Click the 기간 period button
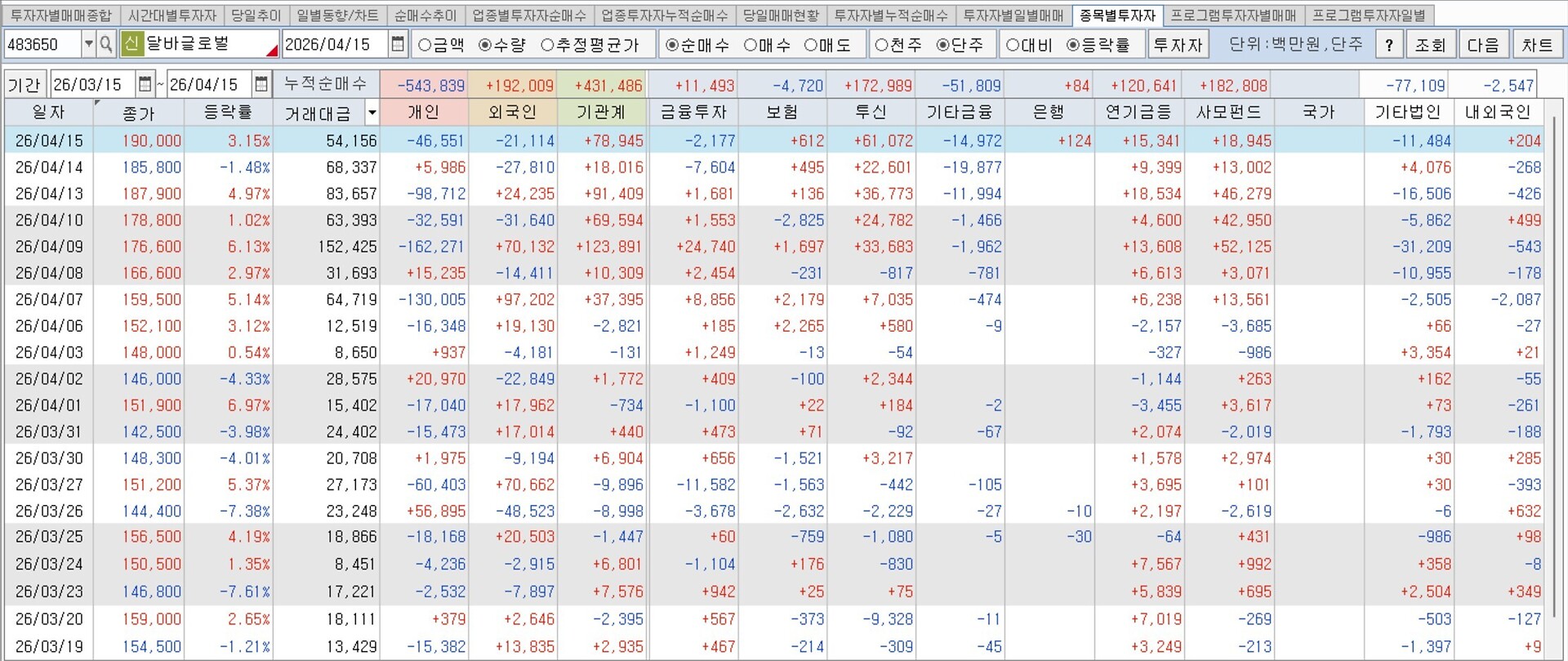 pos(24,84)
